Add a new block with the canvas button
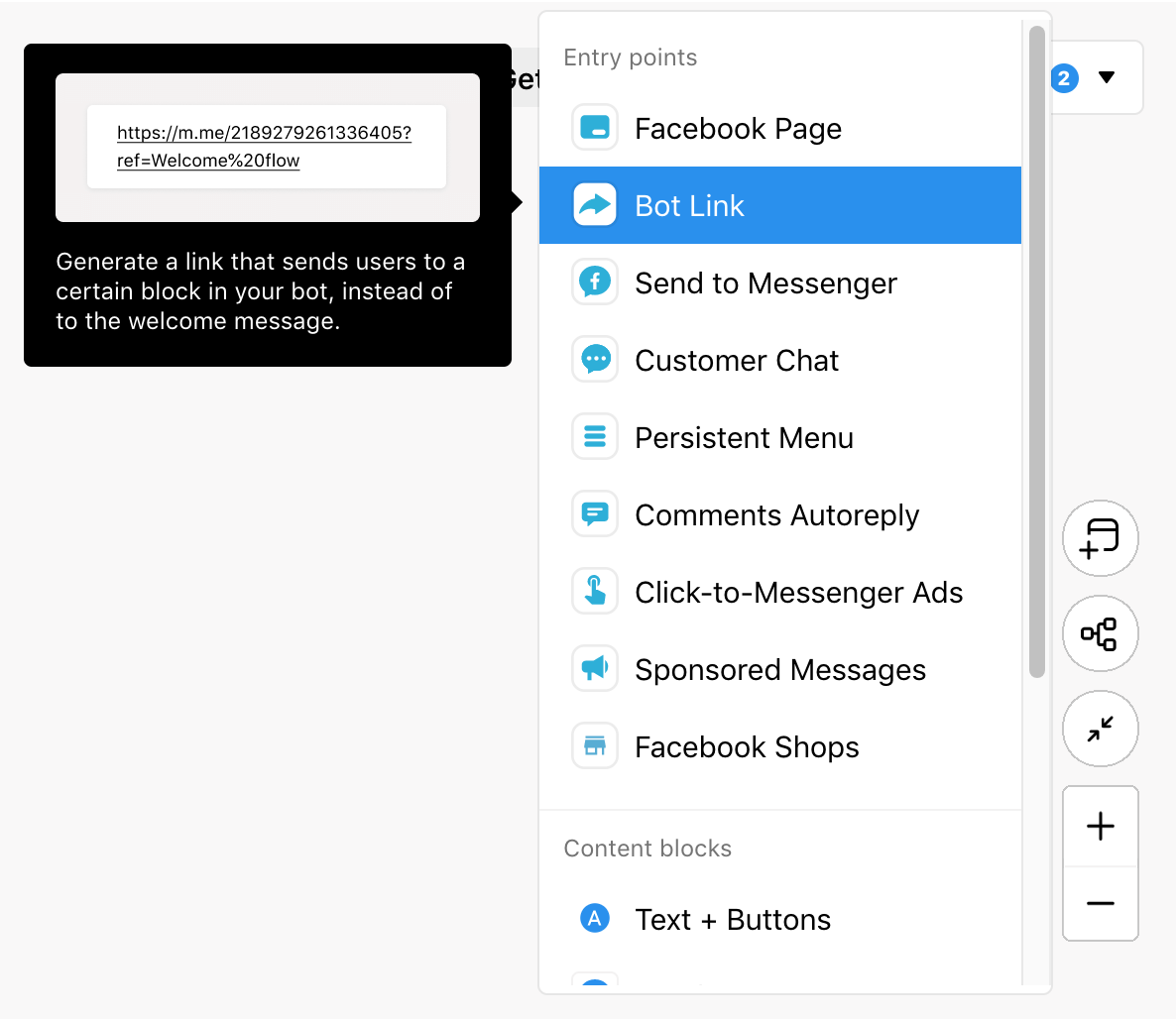1176x1019 pixels. (1101, 538)
